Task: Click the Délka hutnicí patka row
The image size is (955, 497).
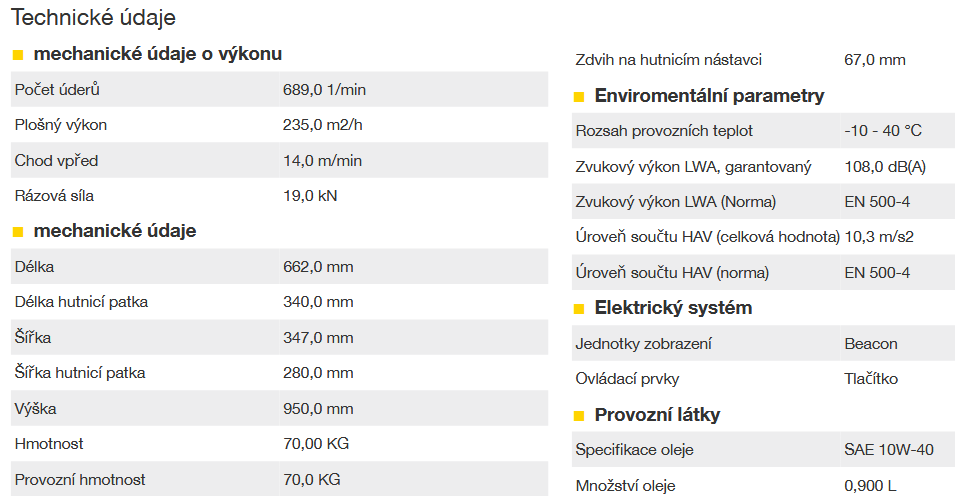Action: point(280,302)
